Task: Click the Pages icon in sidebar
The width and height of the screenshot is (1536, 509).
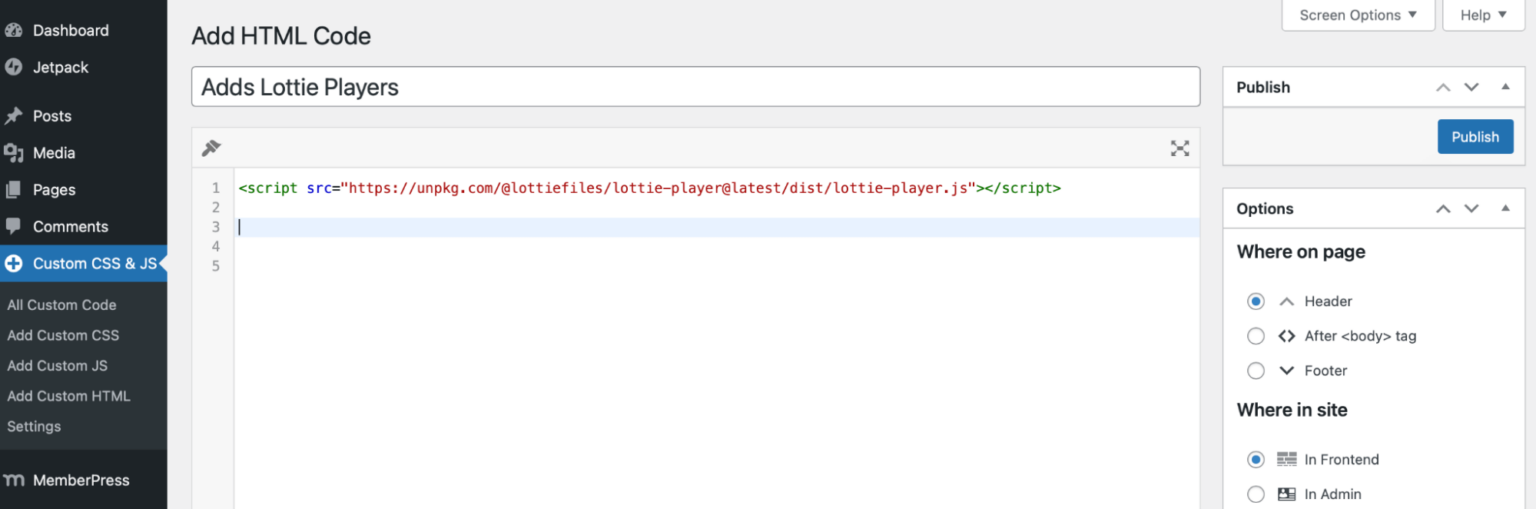Action: tap(14, 190)
